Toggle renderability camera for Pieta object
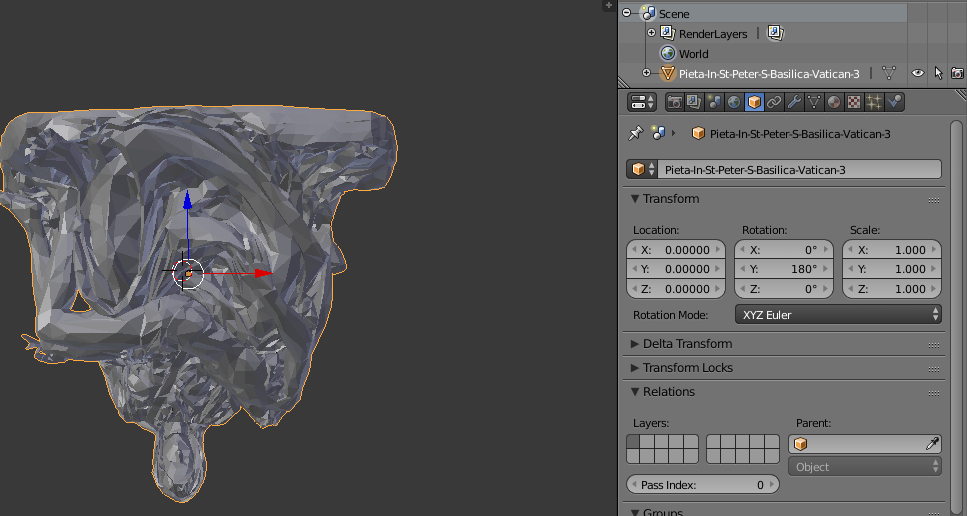The width and height of the screenshot is (967, 516). 957,73
